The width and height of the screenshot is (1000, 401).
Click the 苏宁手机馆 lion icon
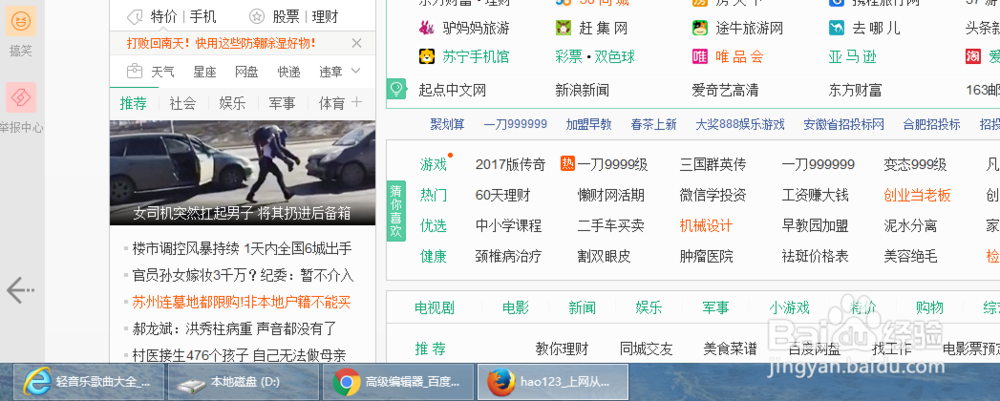coord(426,57)
